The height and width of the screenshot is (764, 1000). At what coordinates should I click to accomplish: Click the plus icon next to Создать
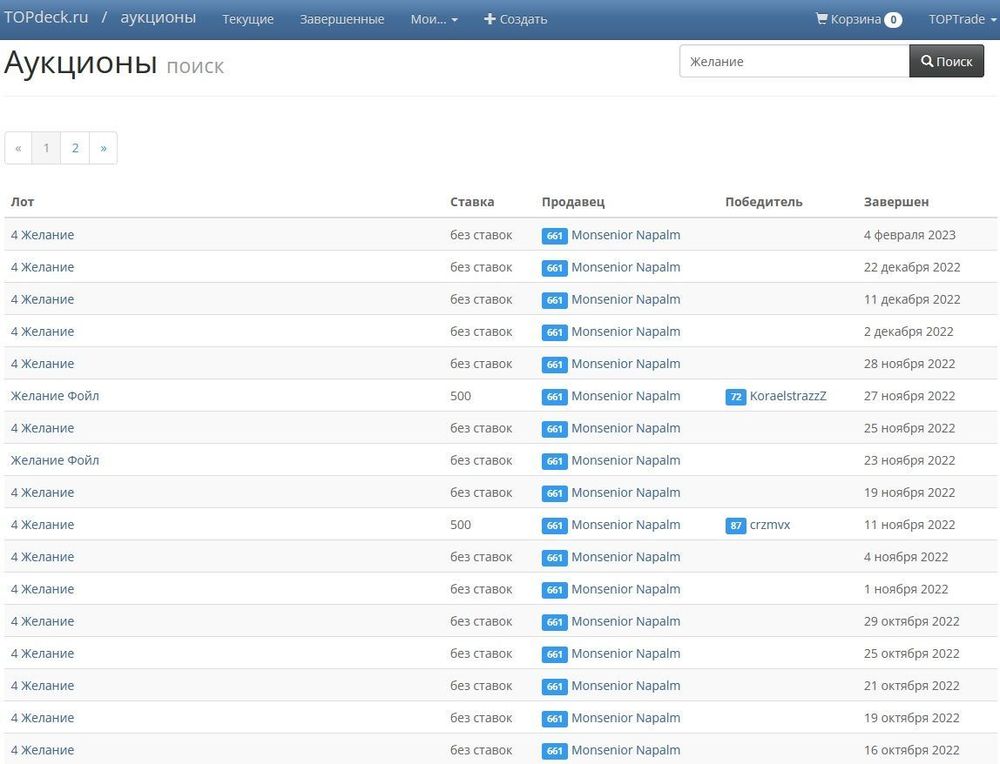[490, 19]
